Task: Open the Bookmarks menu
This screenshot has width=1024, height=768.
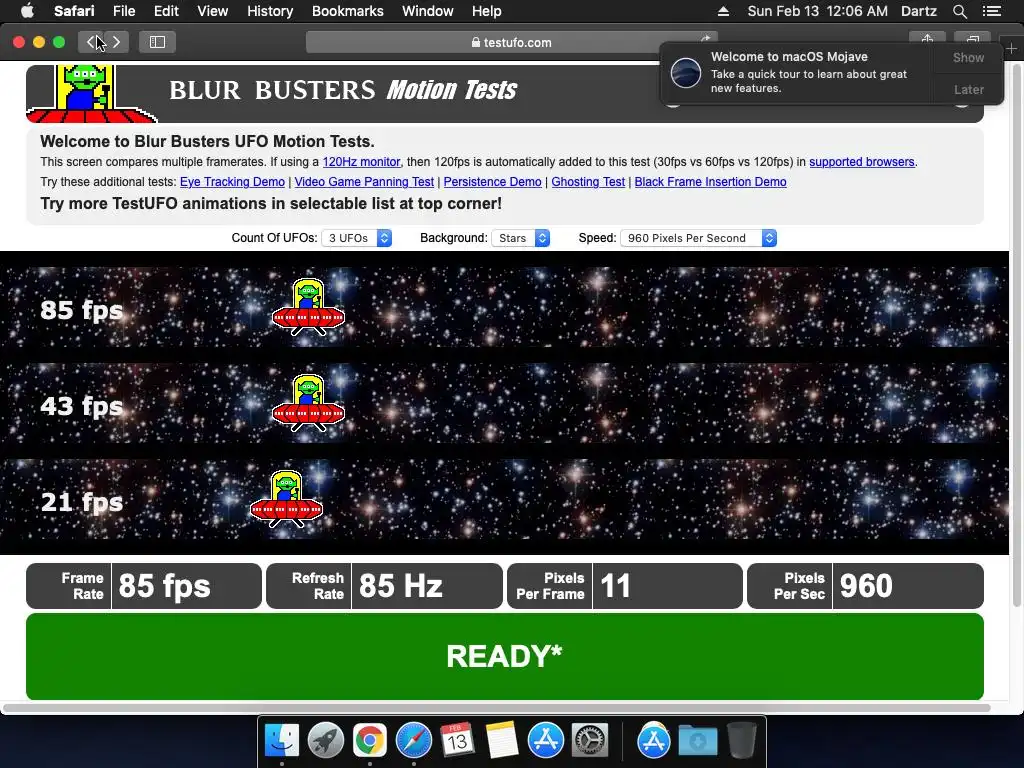Action: (347, 11)
